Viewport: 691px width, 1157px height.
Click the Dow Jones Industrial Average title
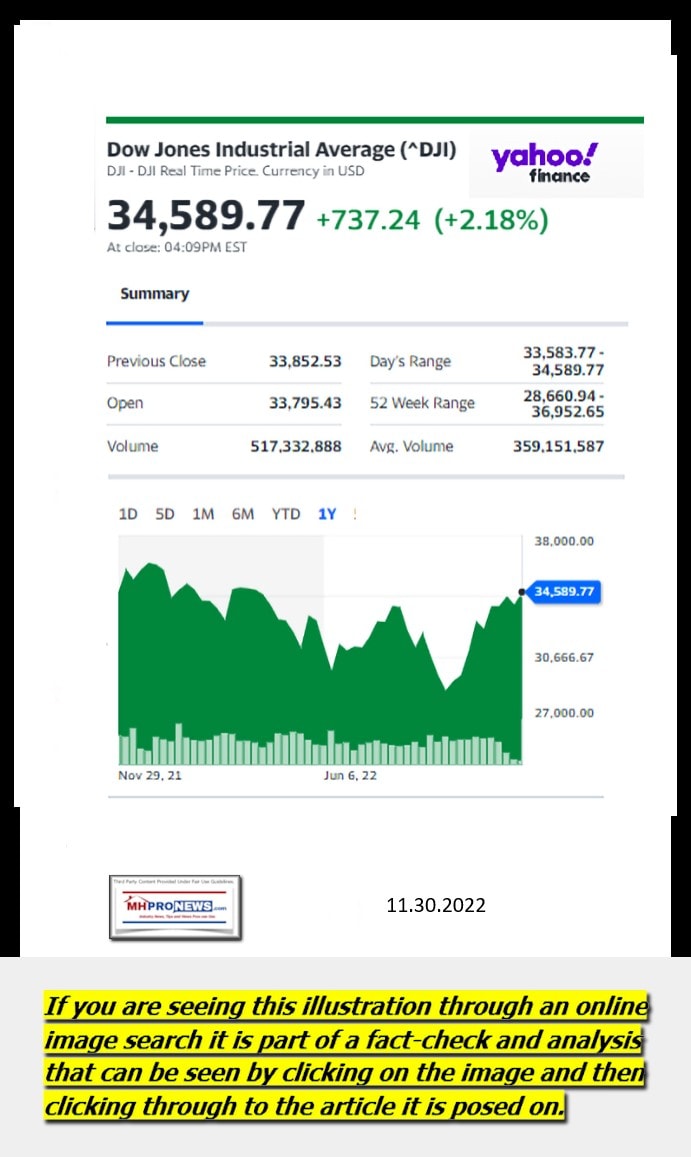(x=281, y=149)
